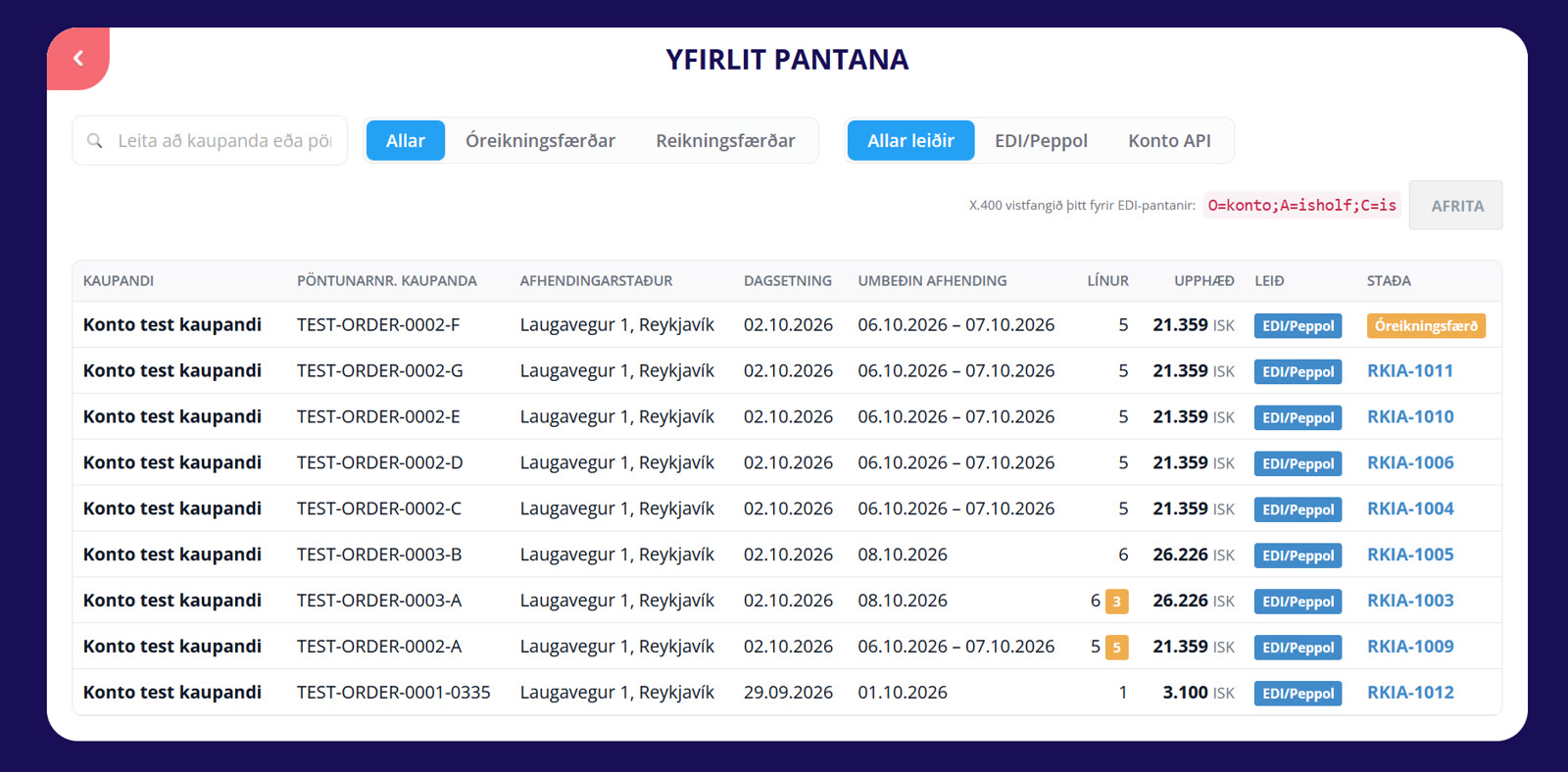Open invoice RKIA-1006
This screenshot has width=1568, height=772.
coord(1409,463)
